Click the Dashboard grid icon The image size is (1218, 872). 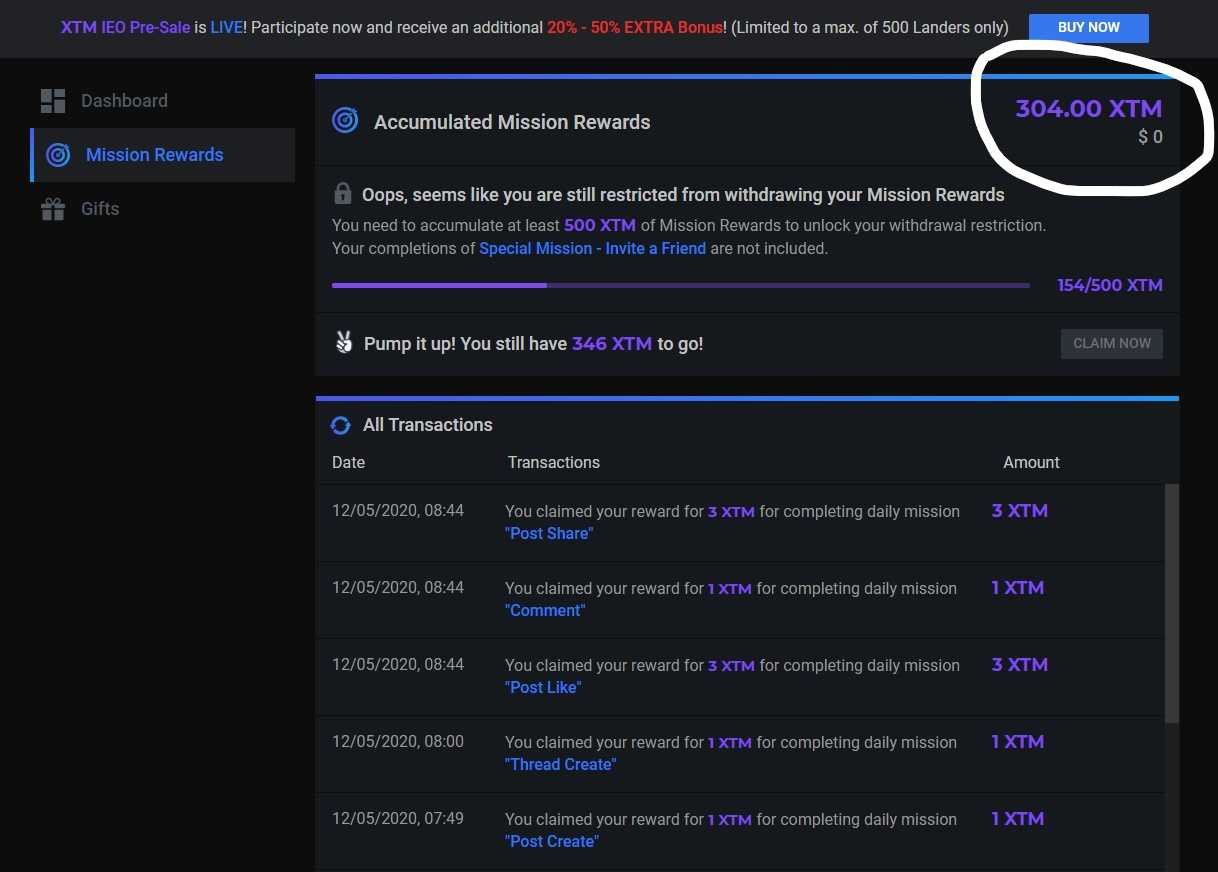click(53, 101)
